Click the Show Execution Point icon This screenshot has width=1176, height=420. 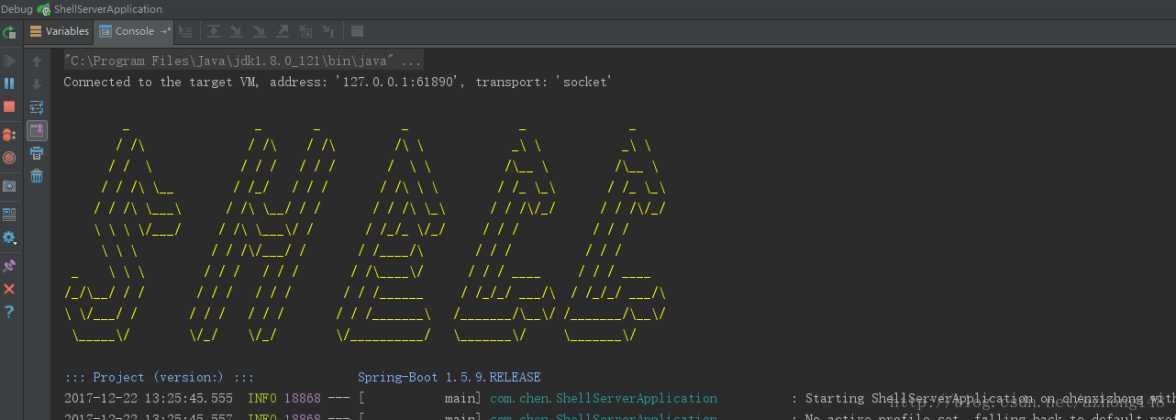(185, 32)
